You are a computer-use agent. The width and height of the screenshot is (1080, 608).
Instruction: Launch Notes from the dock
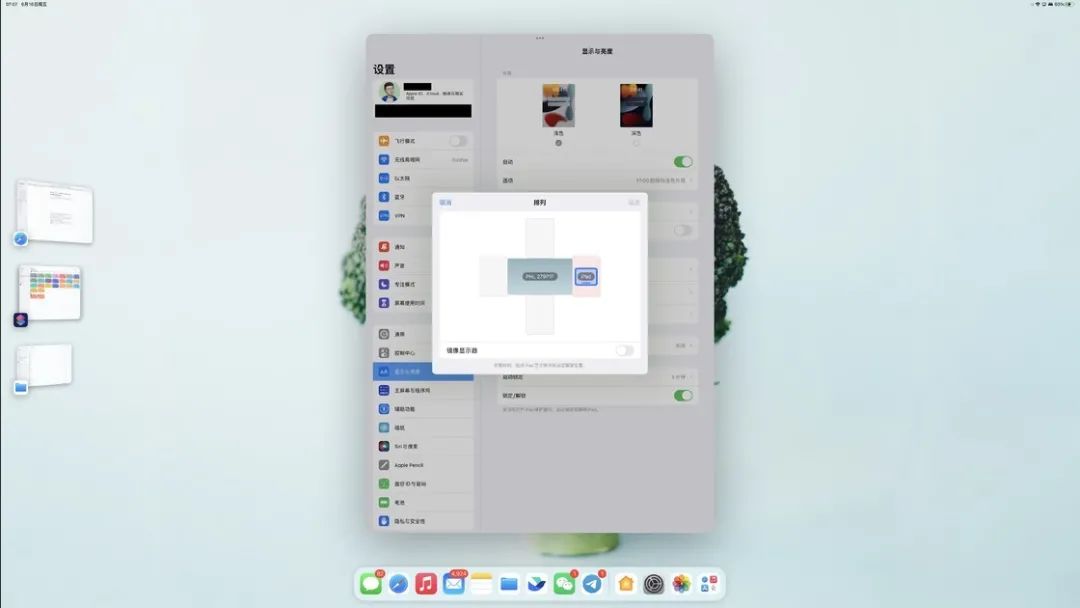[x=481, y=584]
